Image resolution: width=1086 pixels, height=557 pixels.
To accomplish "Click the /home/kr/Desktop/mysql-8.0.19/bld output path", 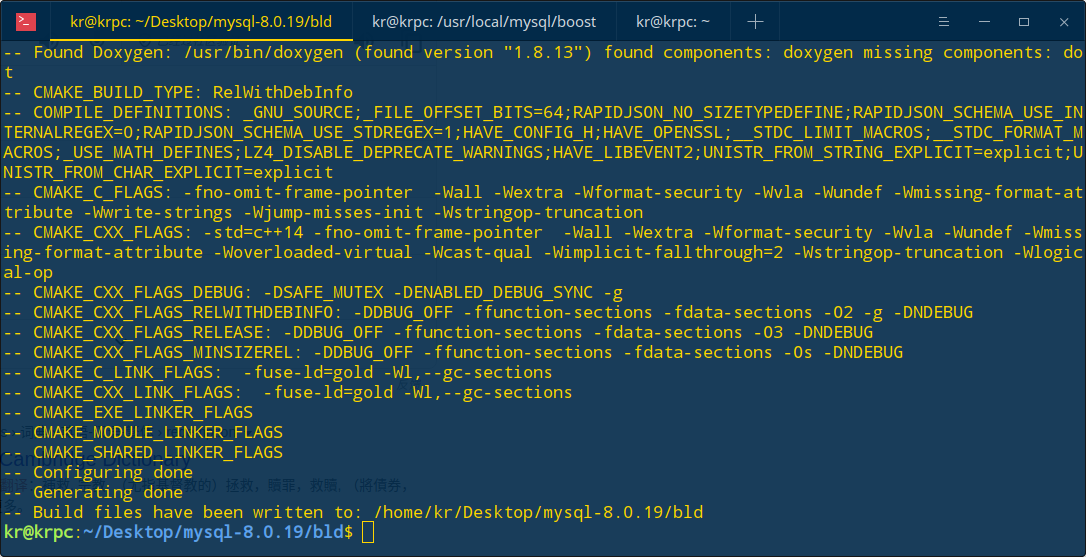I will point(538,513).
